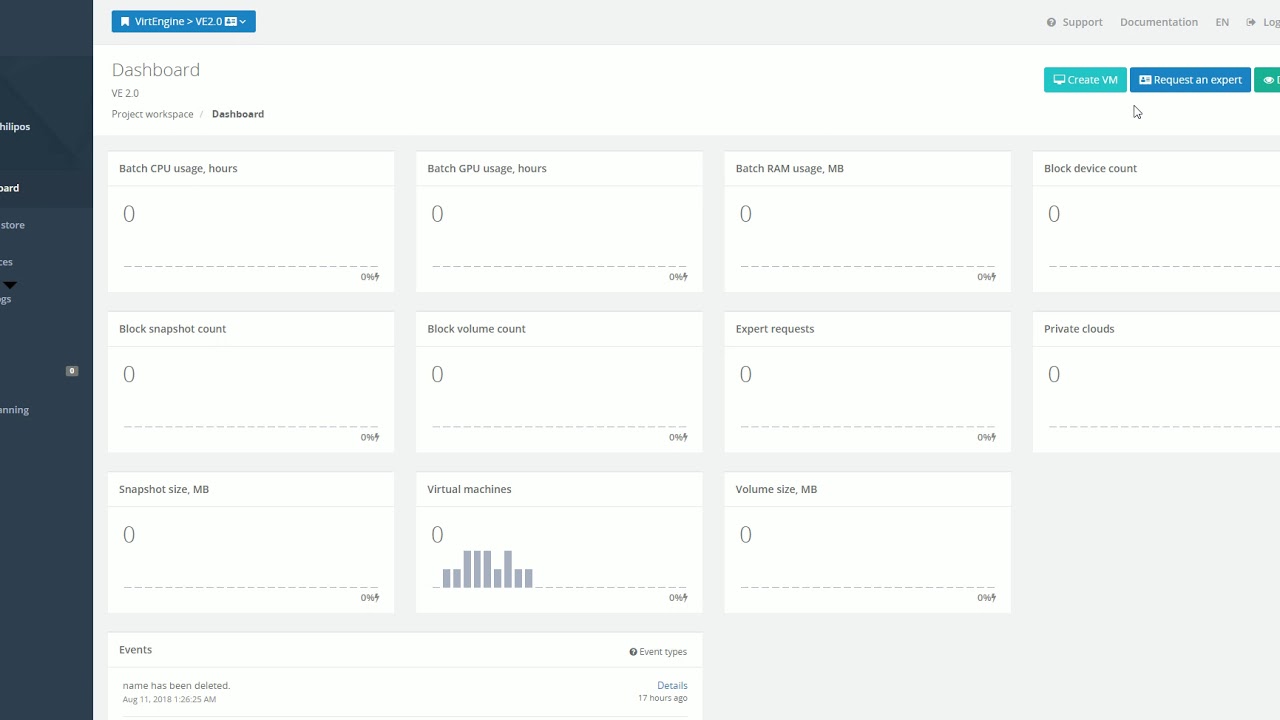Click the 'name has been deleted.' event text
Viewport: 1280px width, 720px height.
point(176,685)
